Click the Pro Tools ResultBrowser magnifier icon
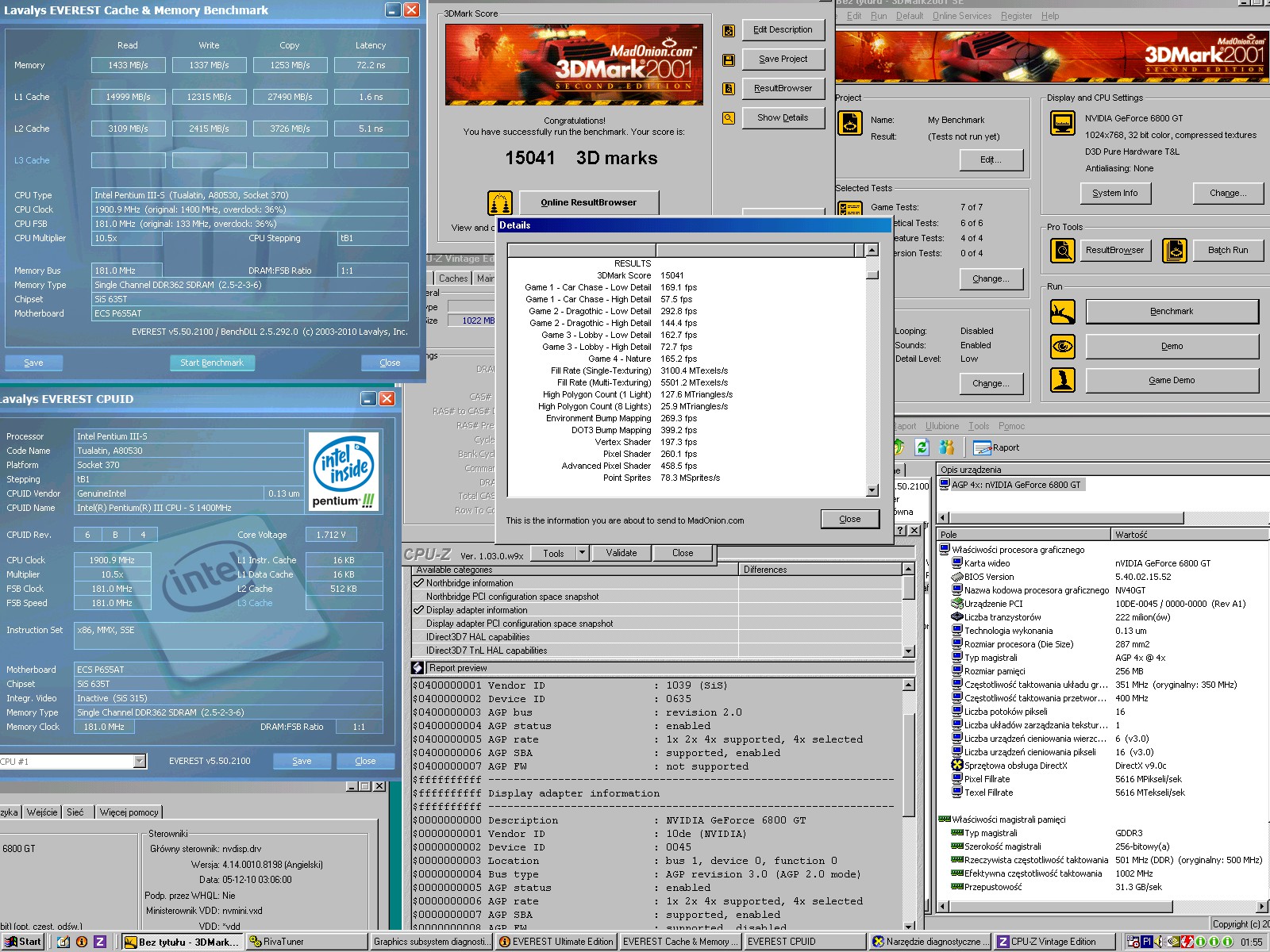 pyautogui.click(x=1062, y=251)
